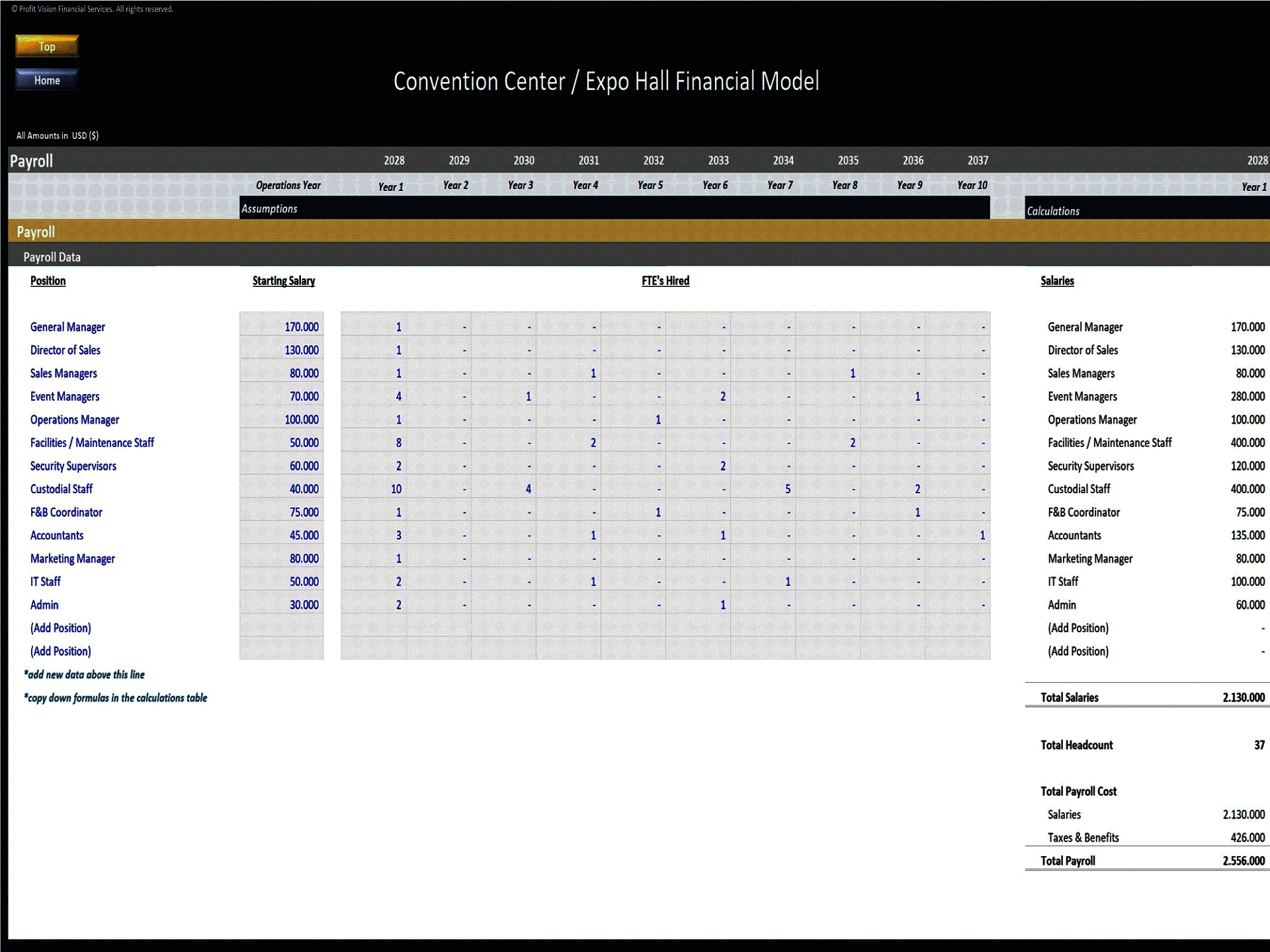Select Security Supervisors position label in Payroll Data

tap(73, 465)
